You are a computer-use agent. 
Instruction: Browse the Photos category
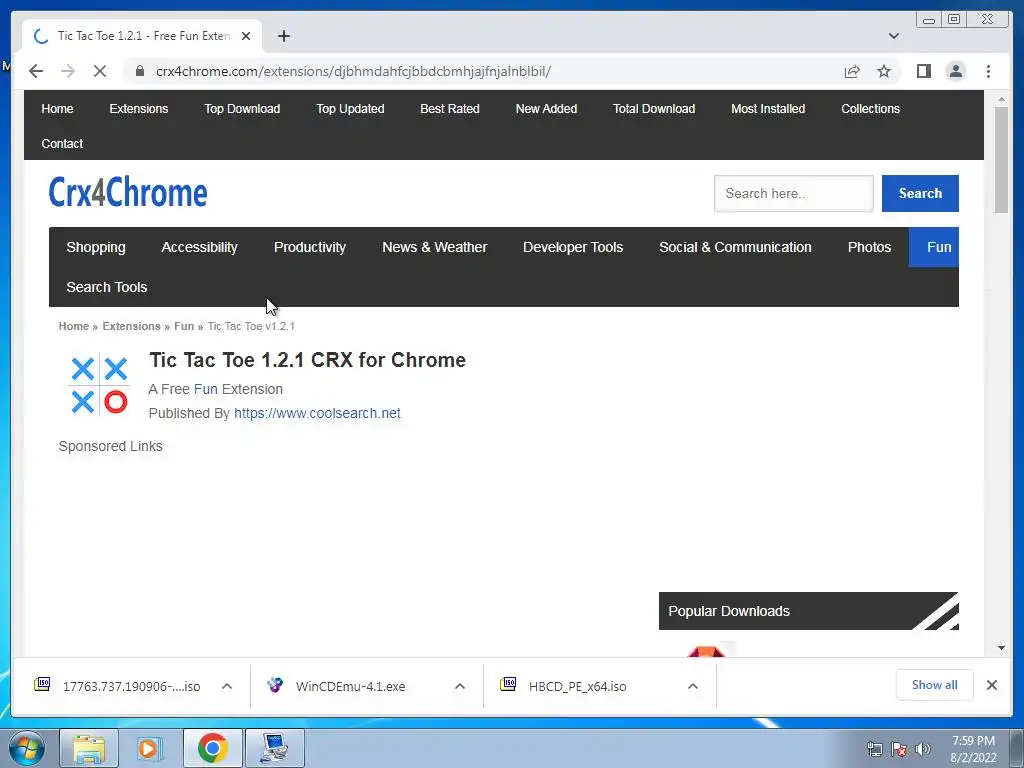pos(869,247)
